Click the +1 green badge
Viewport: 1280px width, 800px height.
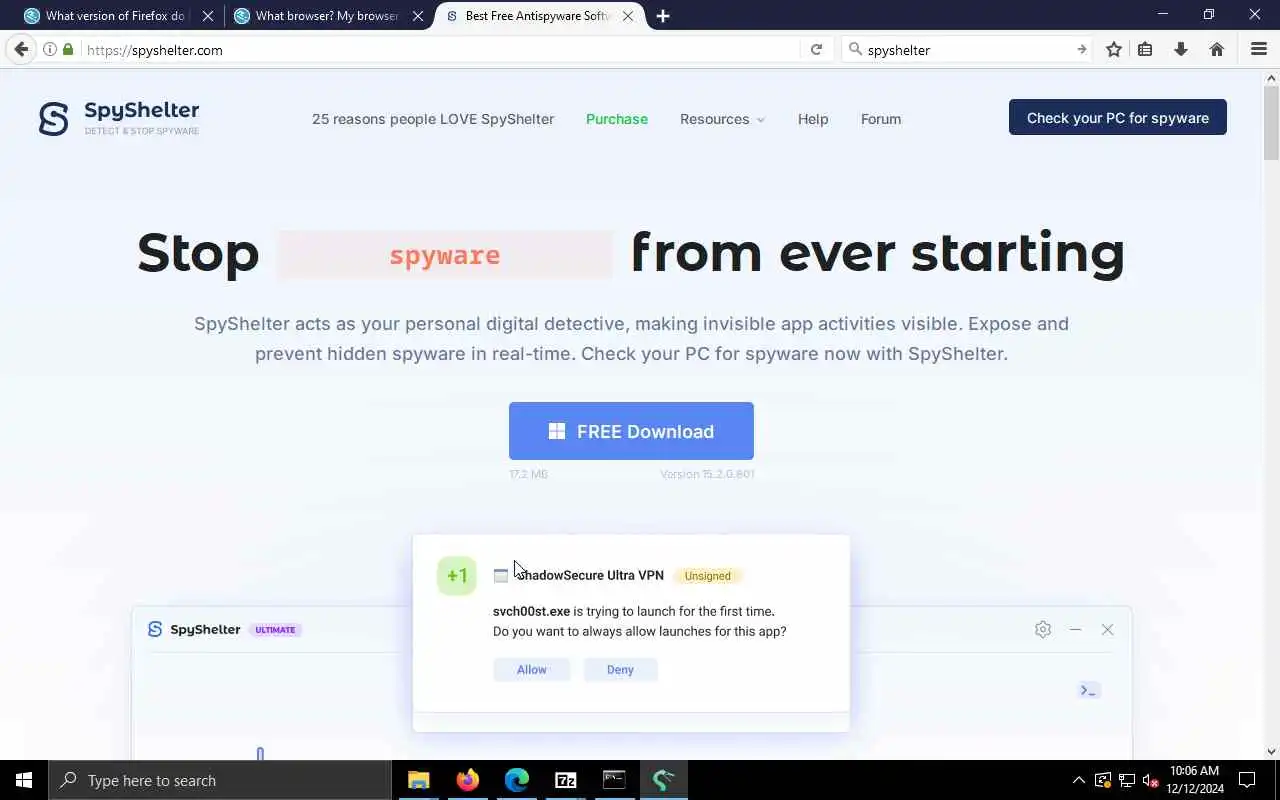click(x=457, y=575)
